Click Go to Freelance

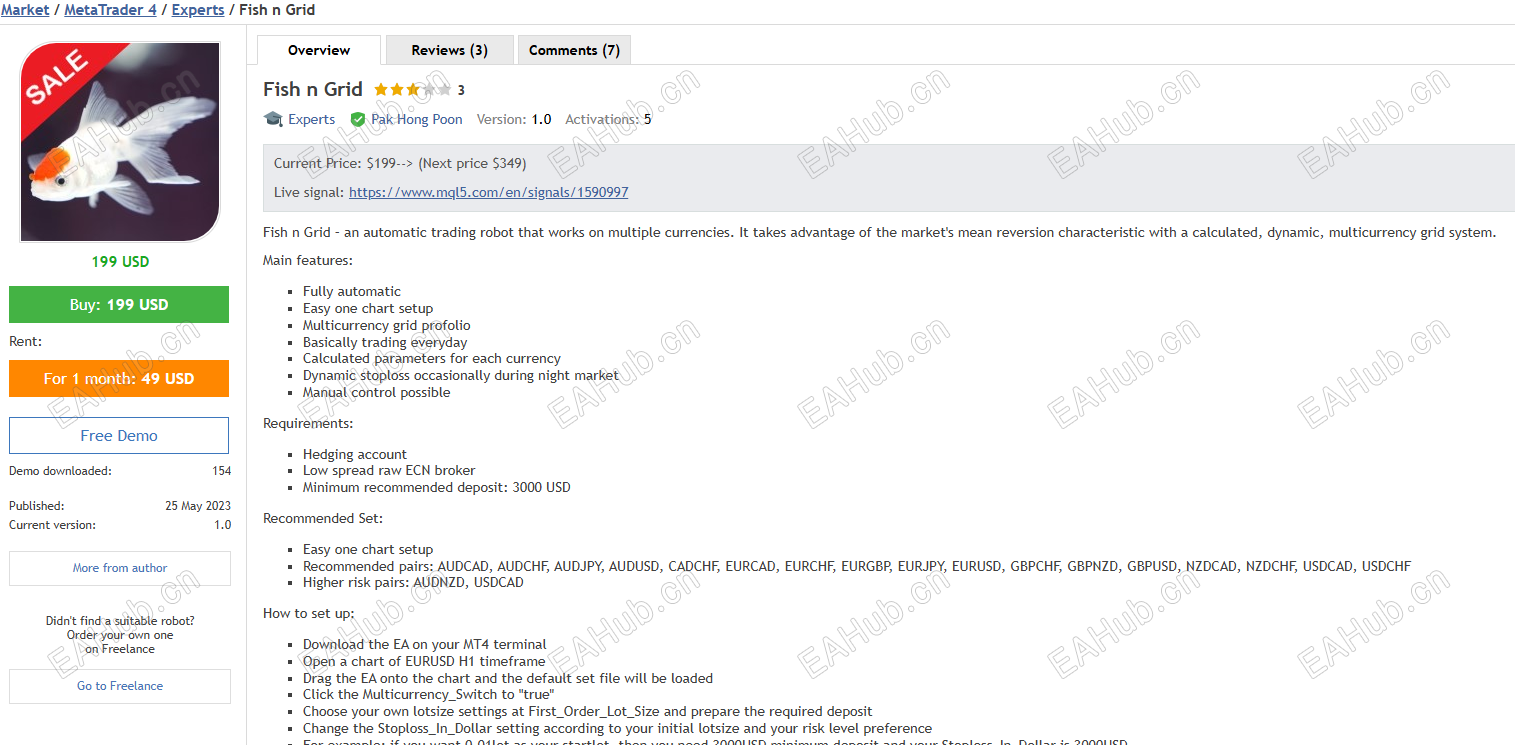coord(119,686)
